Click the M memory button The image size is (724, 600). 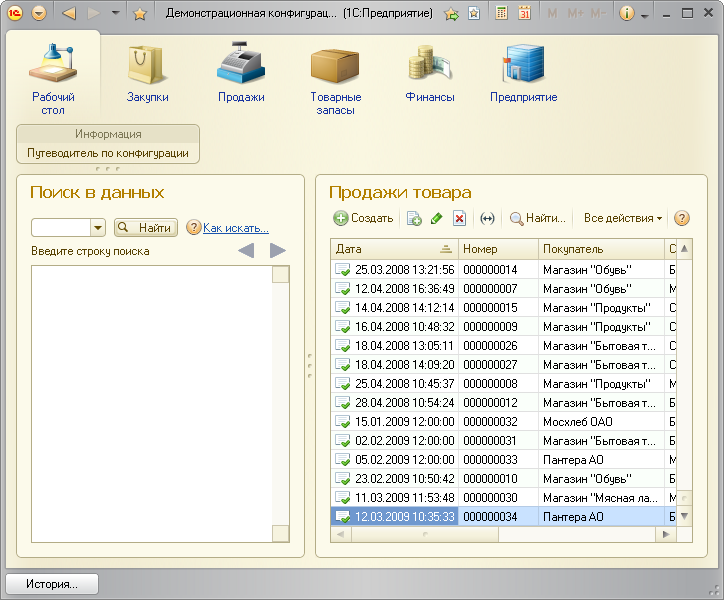552,13
